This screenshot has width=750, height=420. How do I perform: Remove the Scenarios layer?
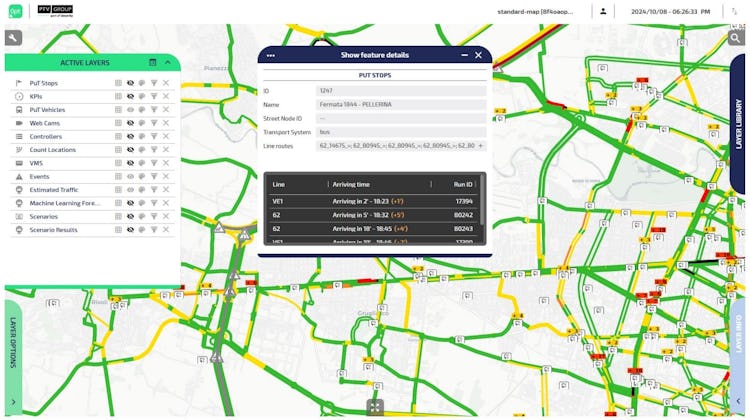166,217
